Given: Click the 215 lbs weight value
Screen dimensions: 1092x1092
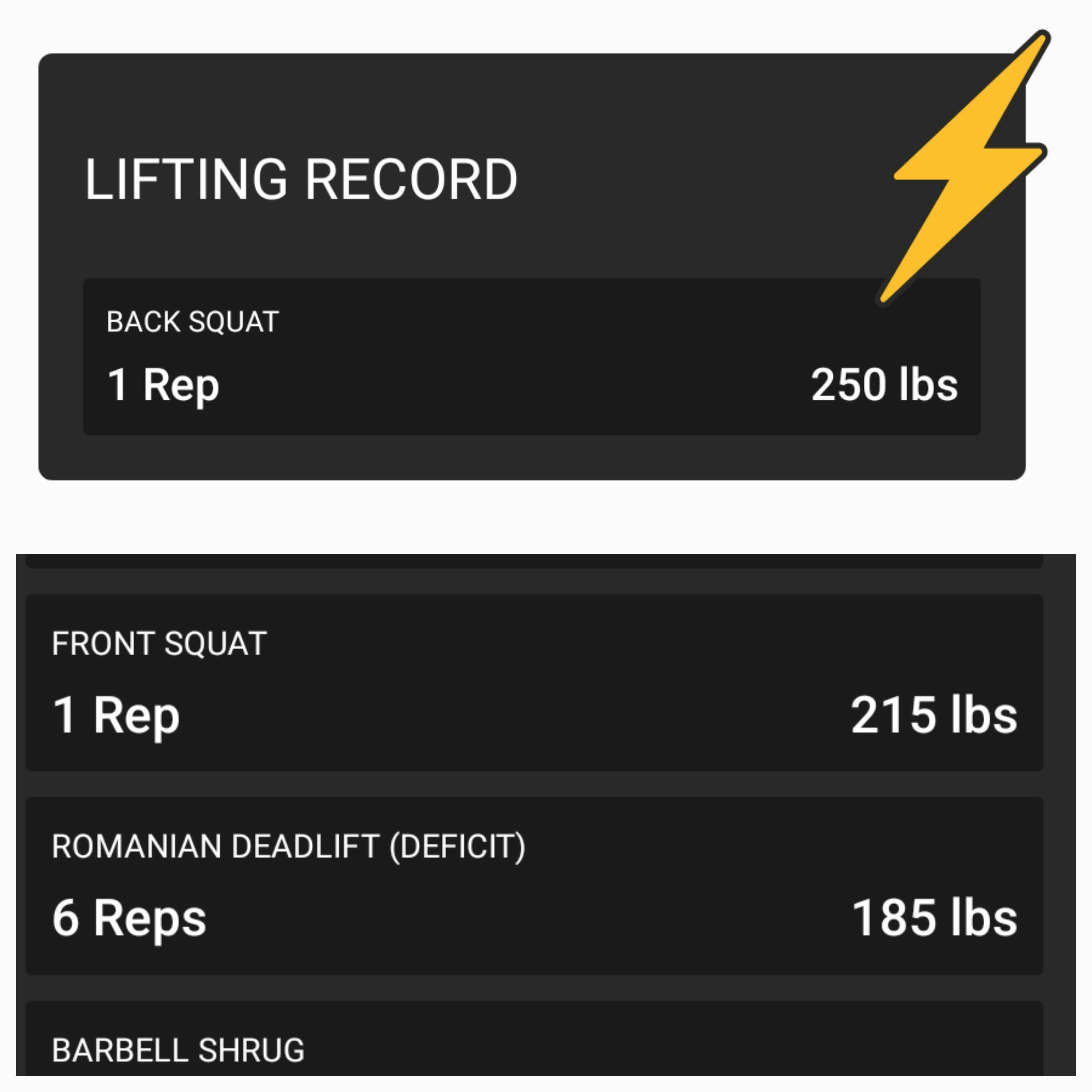Looking at the screenshot, I should (934, 715).
